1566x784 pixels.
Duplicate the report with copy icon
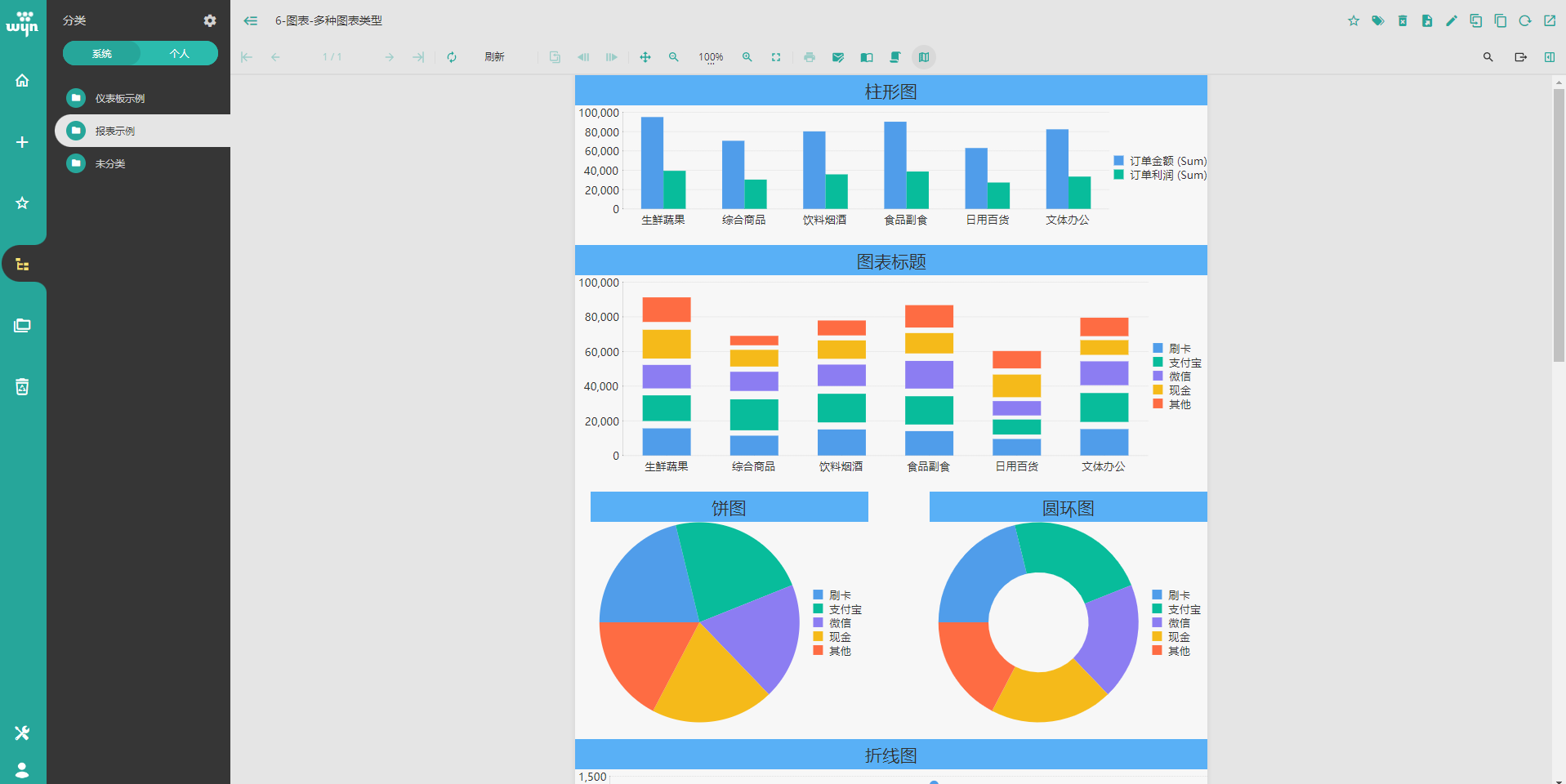click(1501, 20)
